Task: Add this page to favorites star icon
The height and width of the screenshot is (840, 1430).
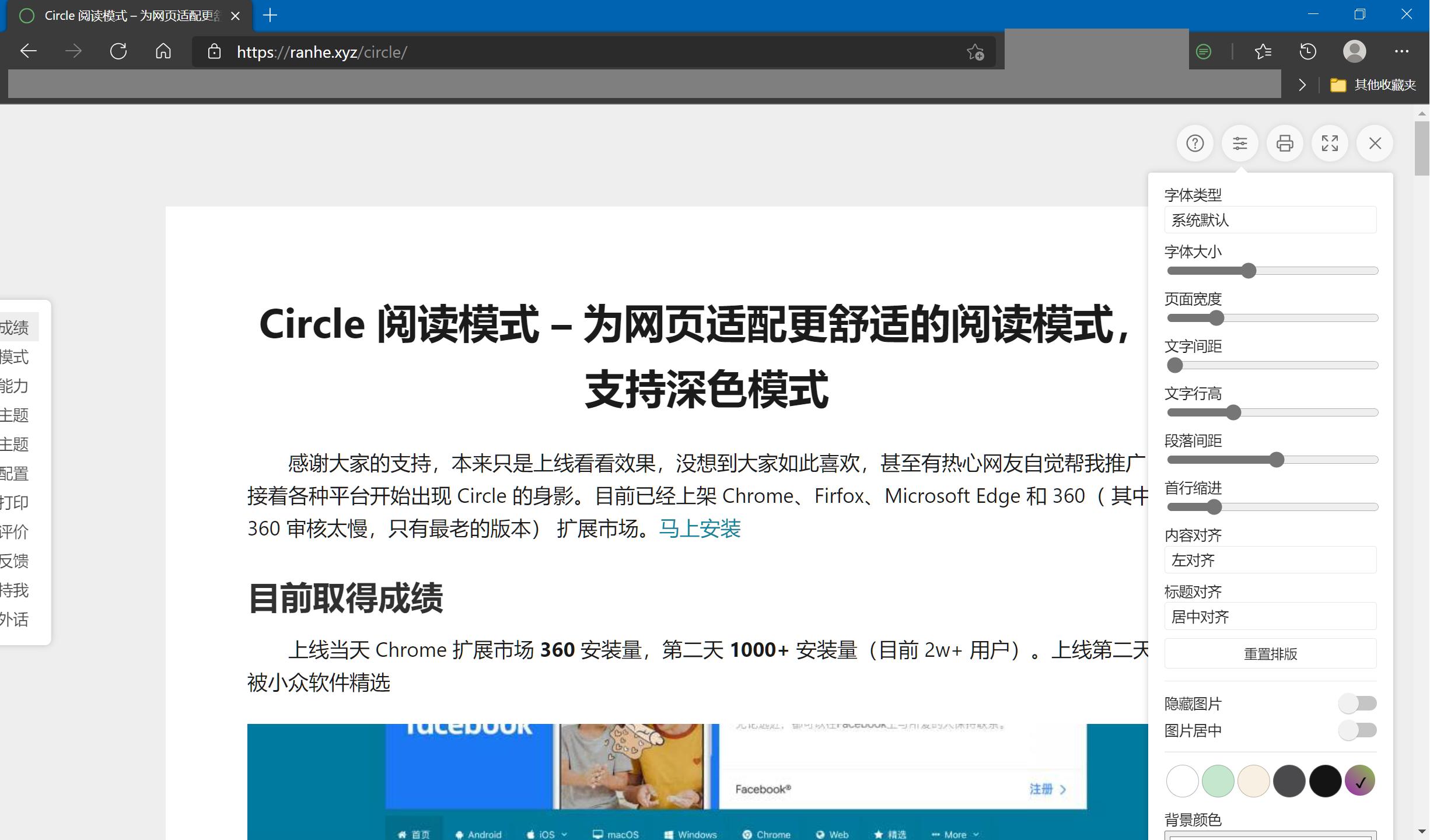Action: [x=976, y=52]
